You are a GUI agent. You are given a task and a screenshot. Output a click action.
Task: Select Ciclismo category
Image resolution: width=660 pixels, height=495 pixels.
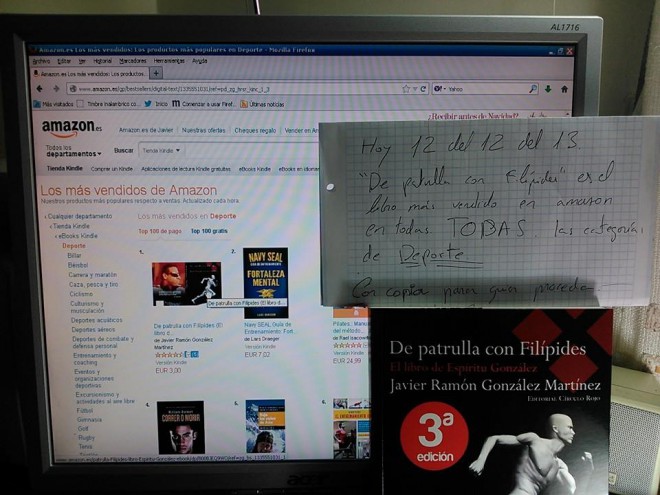(x=81, y=294)
